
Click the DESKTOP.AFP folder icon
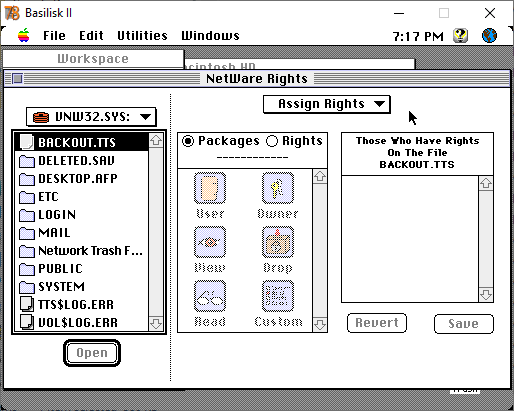pos(27,179)
